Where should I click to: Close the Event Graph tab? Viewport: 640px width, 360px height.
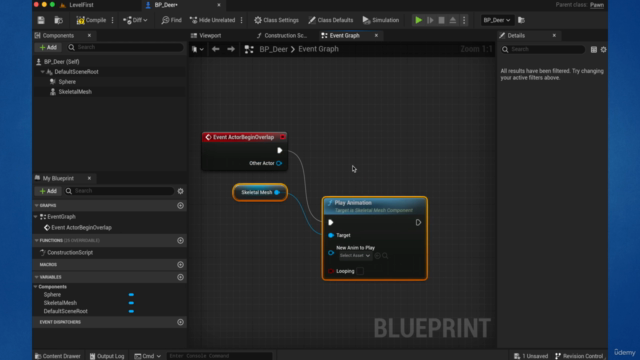[376, 36]
